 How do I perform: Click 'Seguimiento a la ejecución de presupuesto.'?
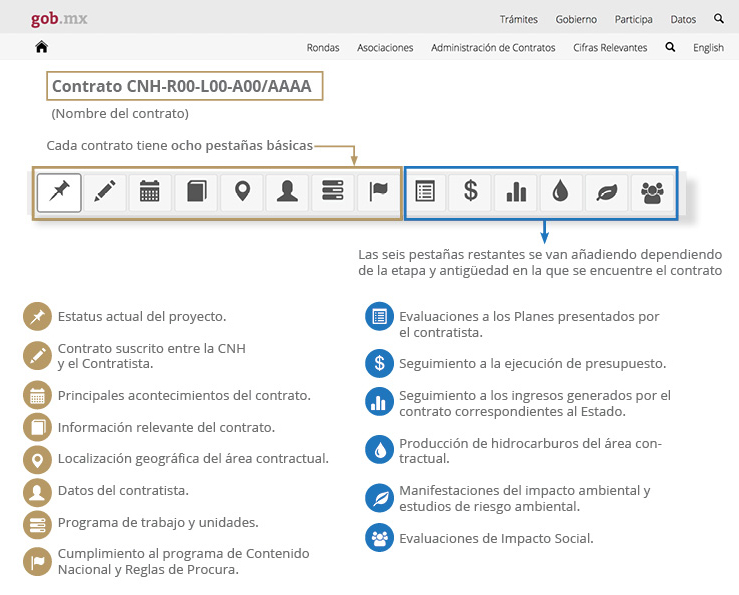point(533,364)
